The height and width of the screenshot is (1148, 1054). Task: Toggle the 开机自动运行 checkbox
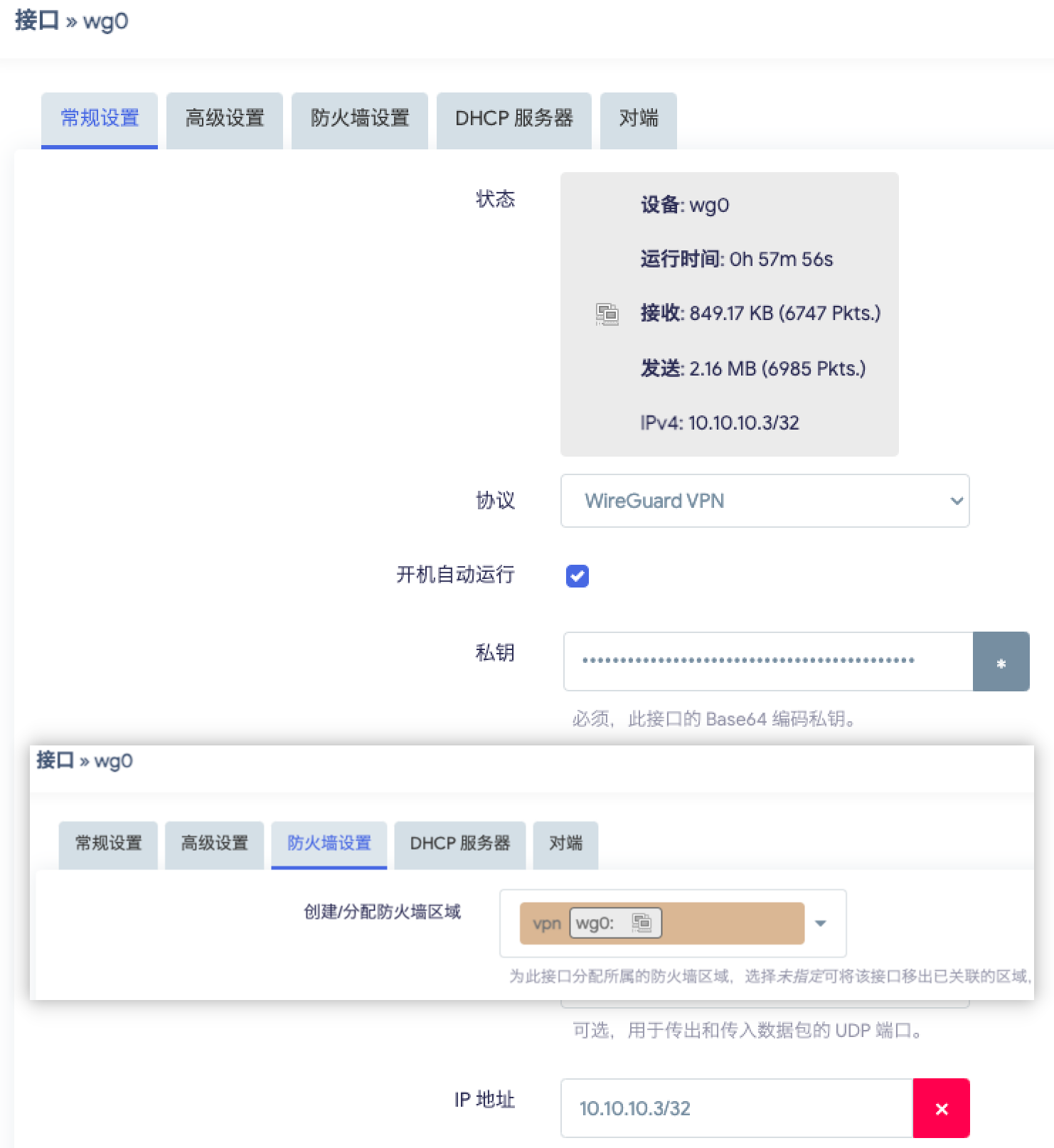click(x=577, y=575)
